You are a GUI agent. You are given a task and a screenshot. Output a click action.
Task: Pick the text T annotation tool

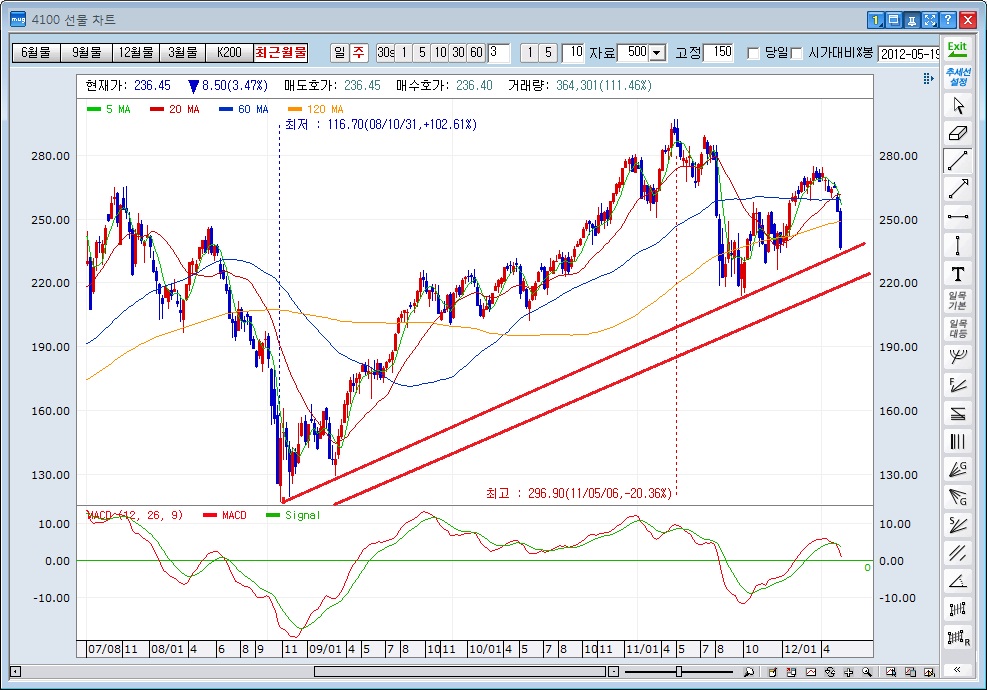point(958,273)
